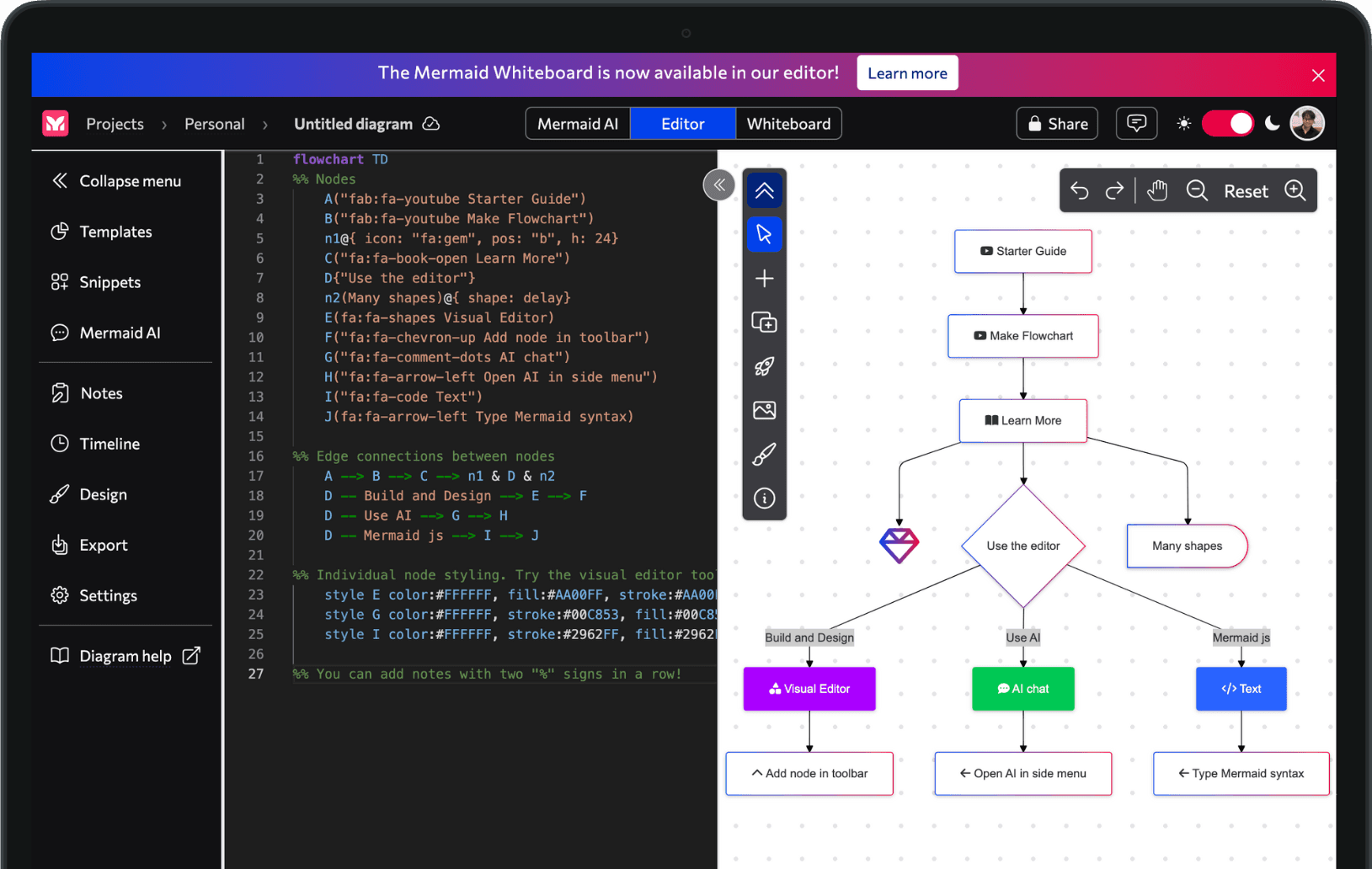Open Diagram help external link
The width and height of the screenshot is (1372, 869).
(x=125, y=656)
